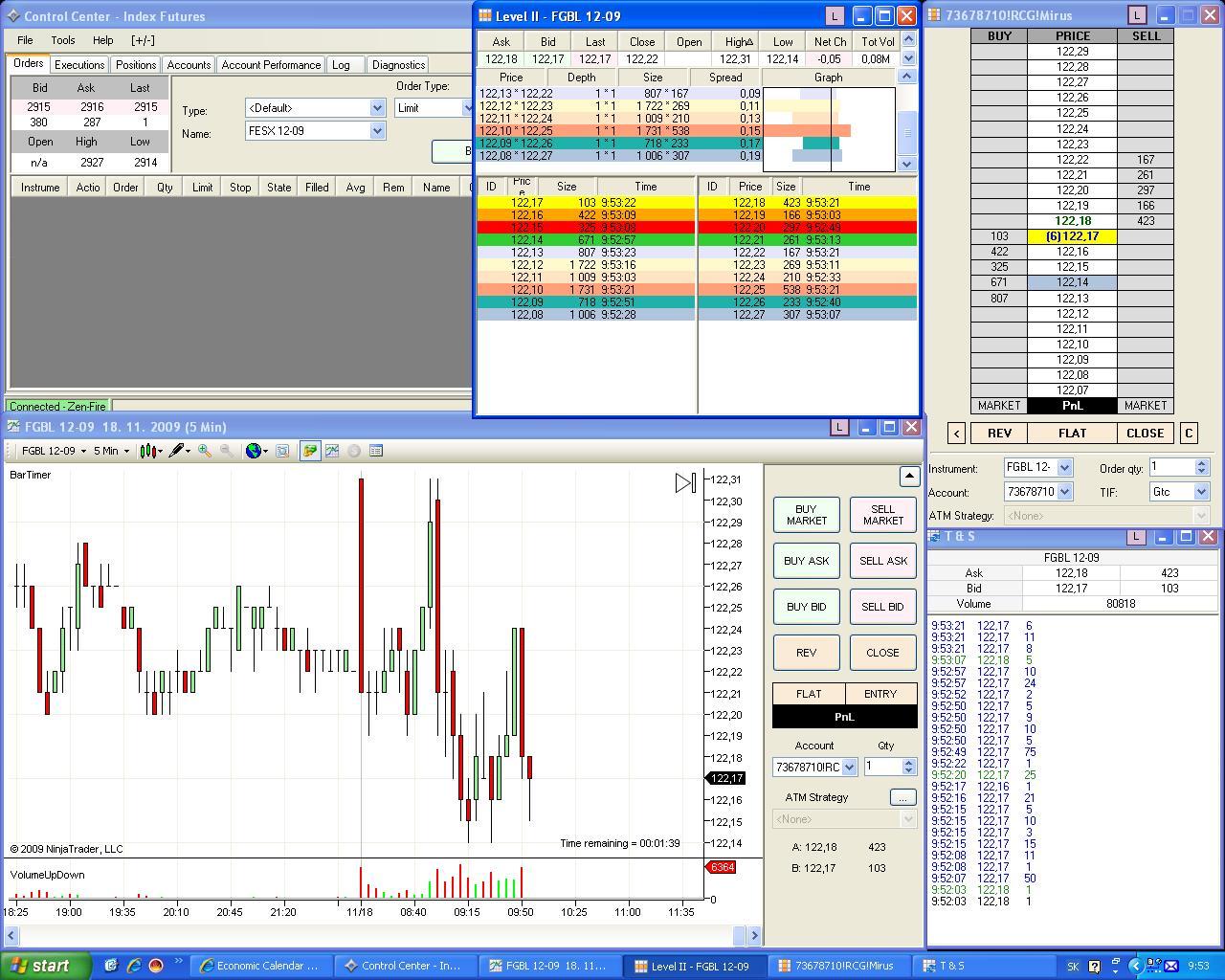Screen dimensions: 1225x980
Task: Open the Account dropdown in the chart trader panel
Action: [849, 768]
